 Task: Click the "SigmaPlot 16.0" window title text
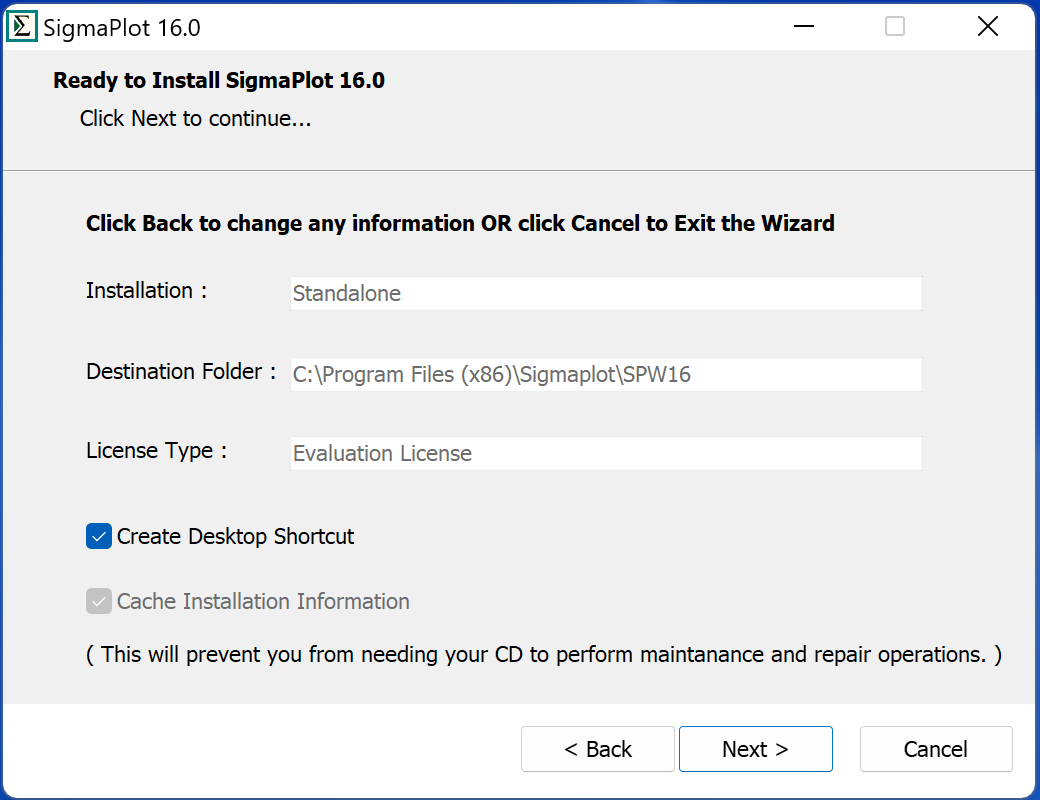[122, 28]
